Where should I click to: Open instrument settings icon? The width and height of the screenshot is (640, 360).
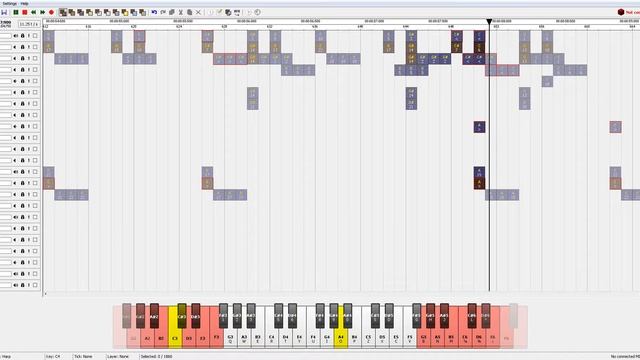[228, 12]
